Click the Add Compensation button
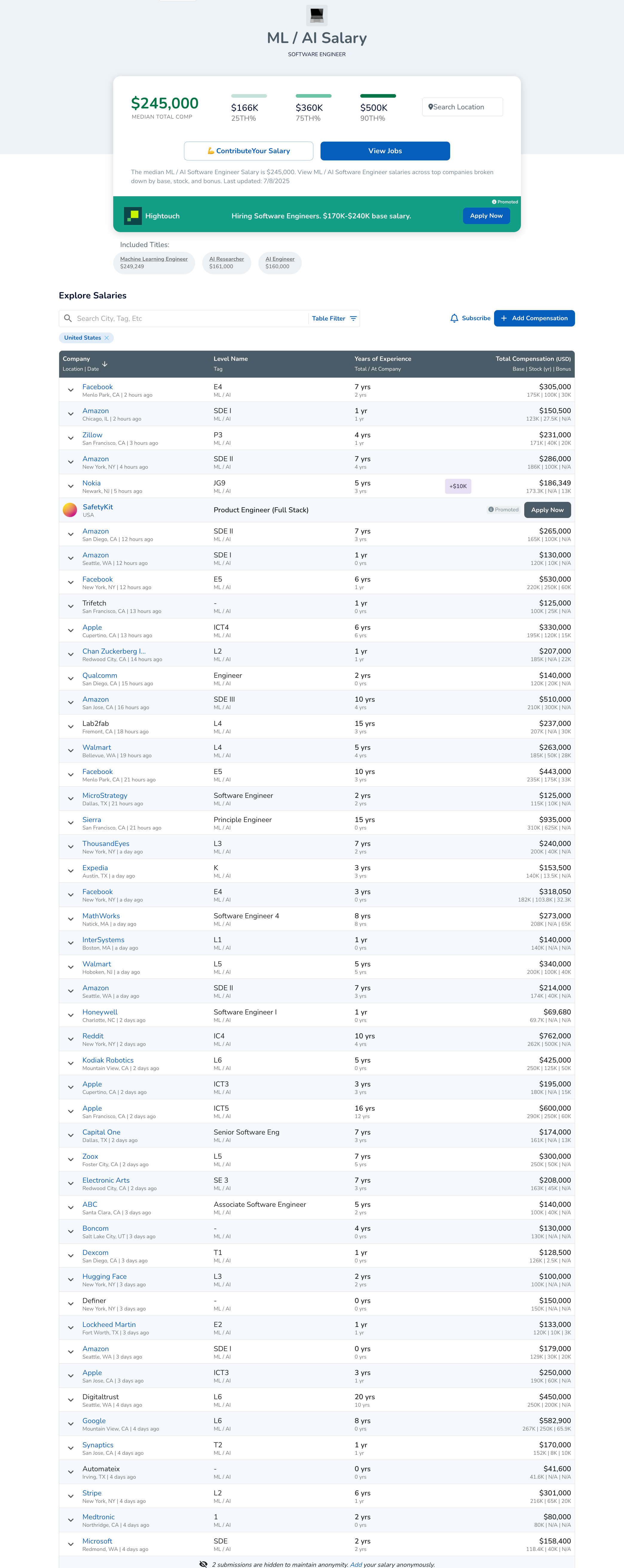Screen dimensions: 624x1568 click(534, 318)
